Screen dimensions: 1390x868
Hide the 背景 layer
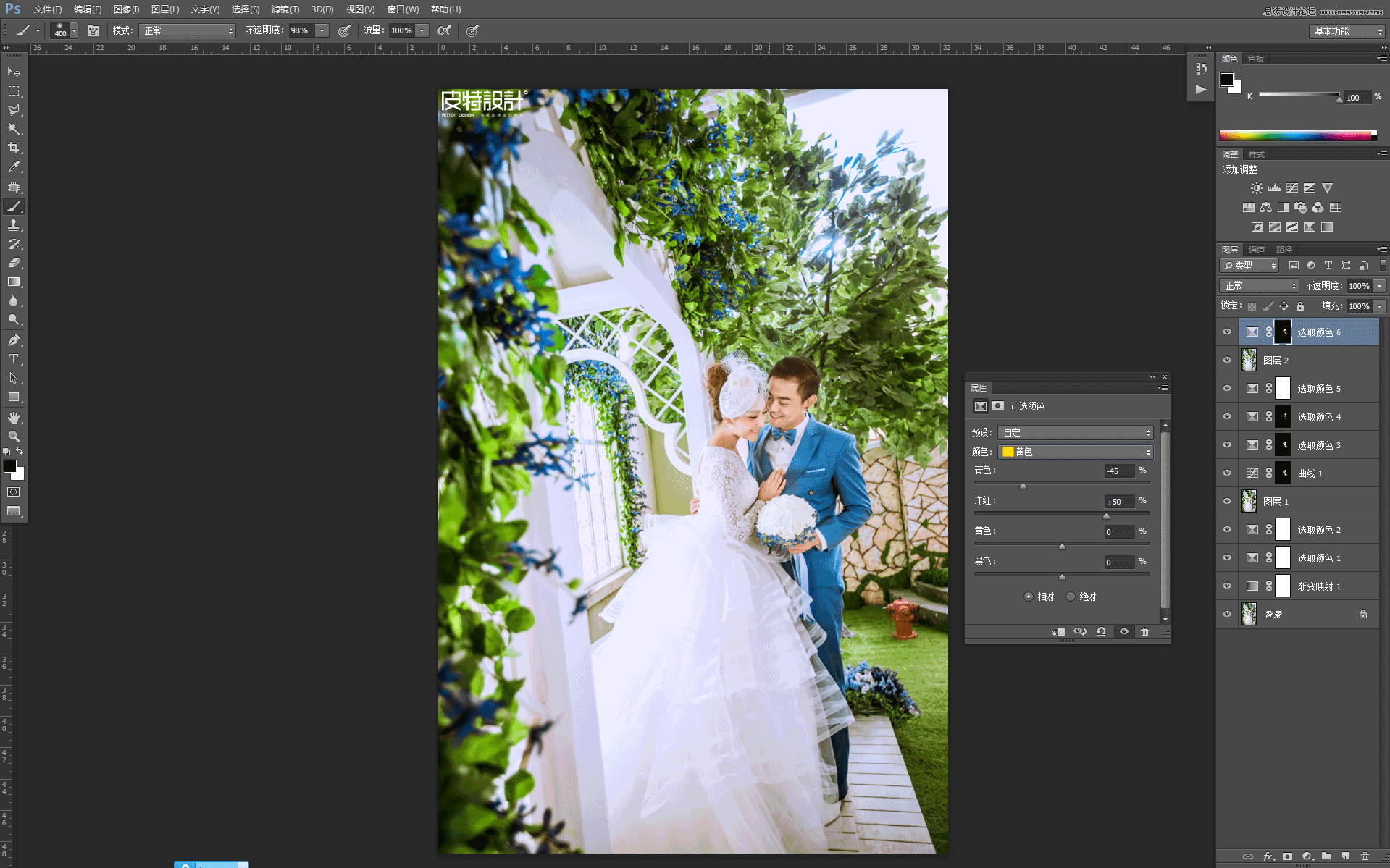point(1226,614)
